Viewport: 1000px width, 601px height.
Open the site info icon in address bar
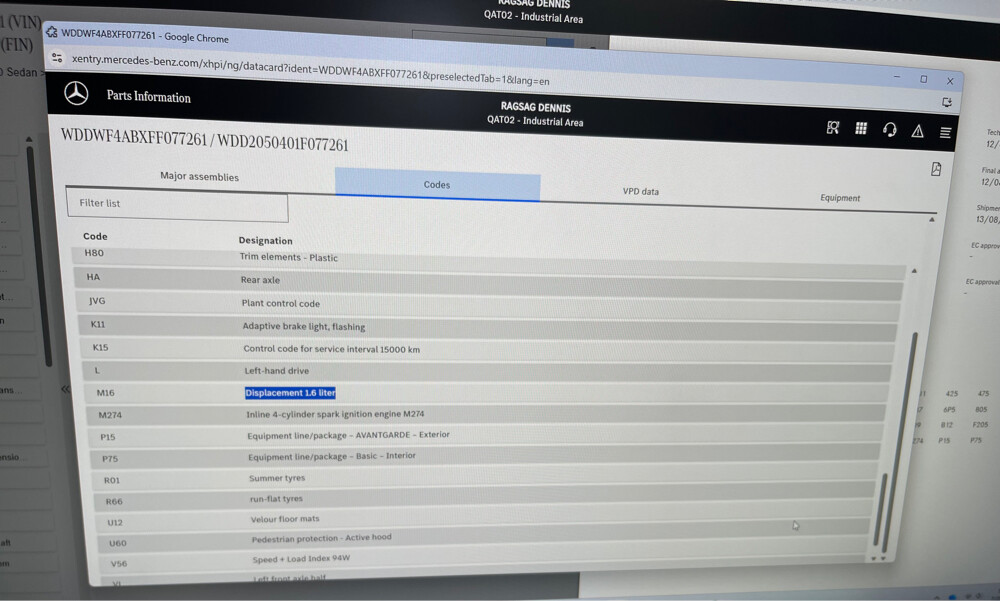point(57,57)
